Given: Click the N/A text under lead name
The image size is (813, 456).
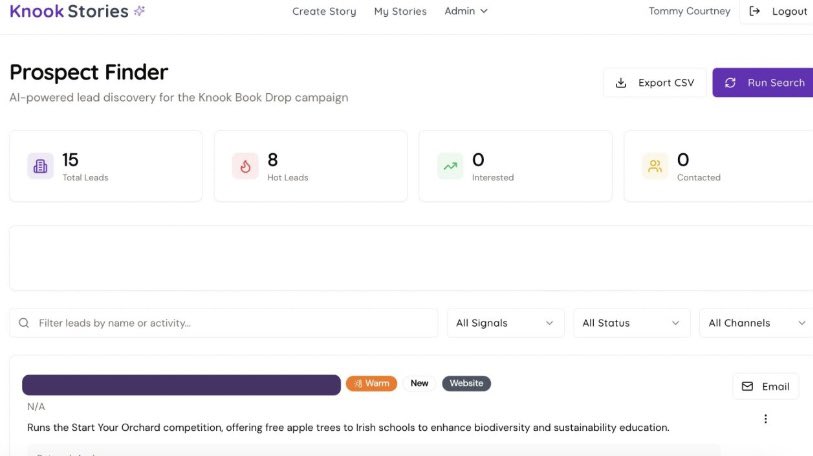Looking at the screenshot, I should pos(36,407).
